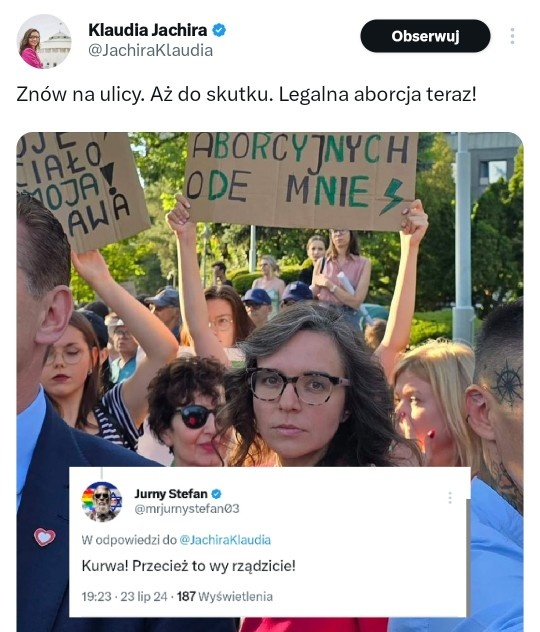The image size is (540, 632).
Task: Open the three-dot menu in Jurny Stefan's reply
Action: pos(450,498)
